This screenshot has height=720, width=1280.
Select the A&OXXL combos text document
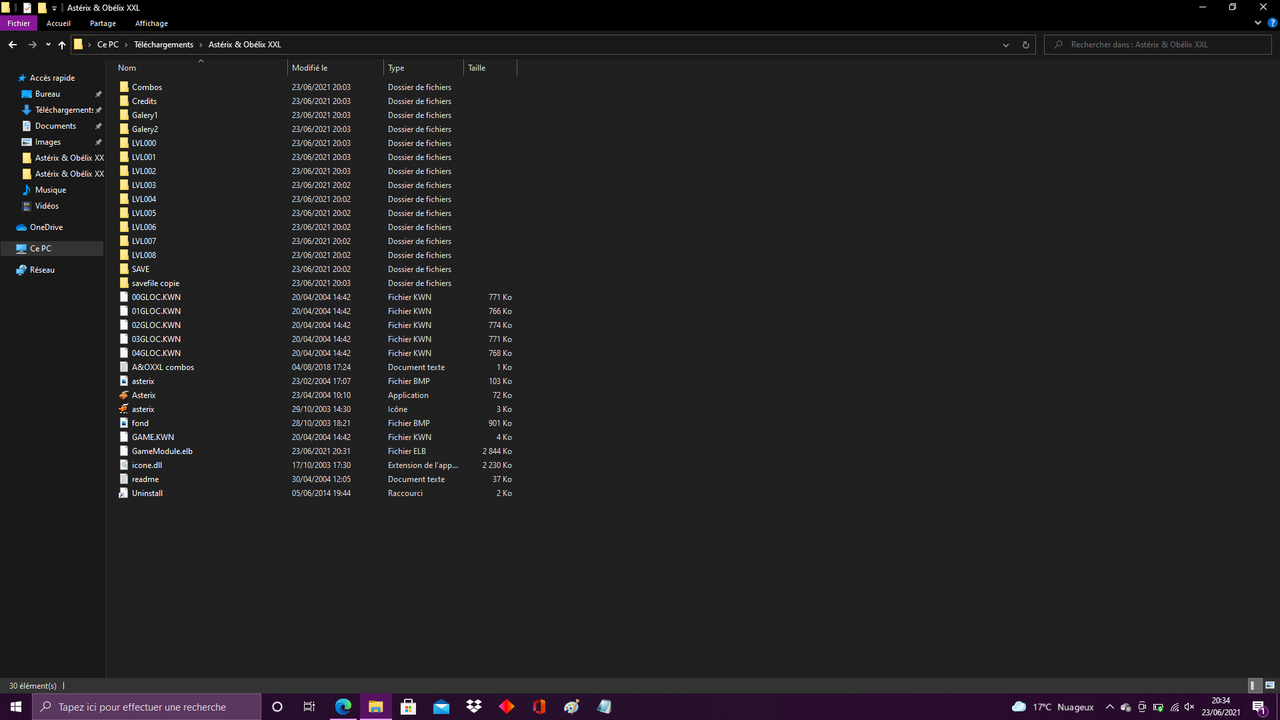click(163, 367)
